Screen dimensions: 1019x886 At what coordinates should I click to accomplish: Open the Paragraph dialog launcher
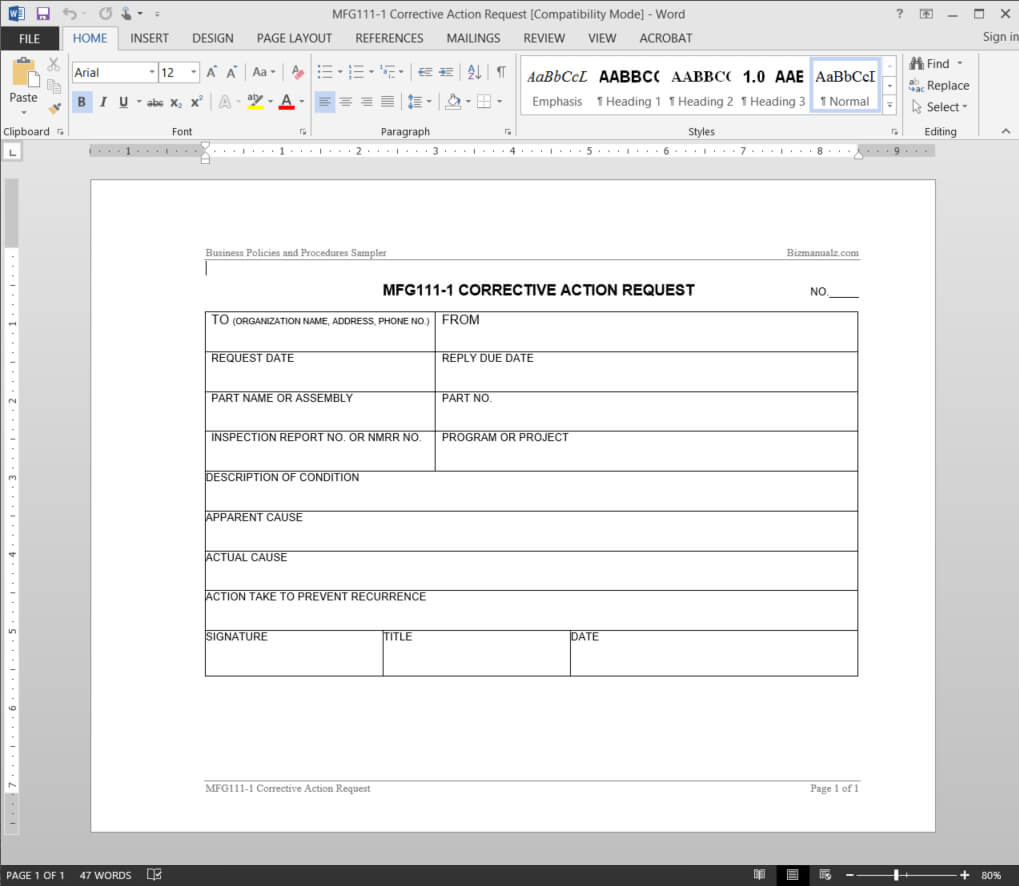(x=508, y=131)
